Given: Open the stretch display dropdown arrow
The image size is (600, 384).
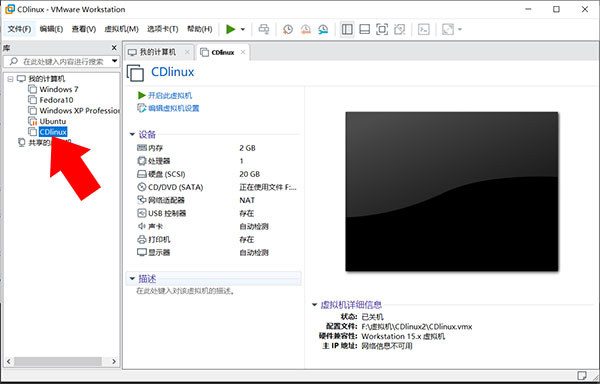Looking at the screenshot, I should (460, 29).
